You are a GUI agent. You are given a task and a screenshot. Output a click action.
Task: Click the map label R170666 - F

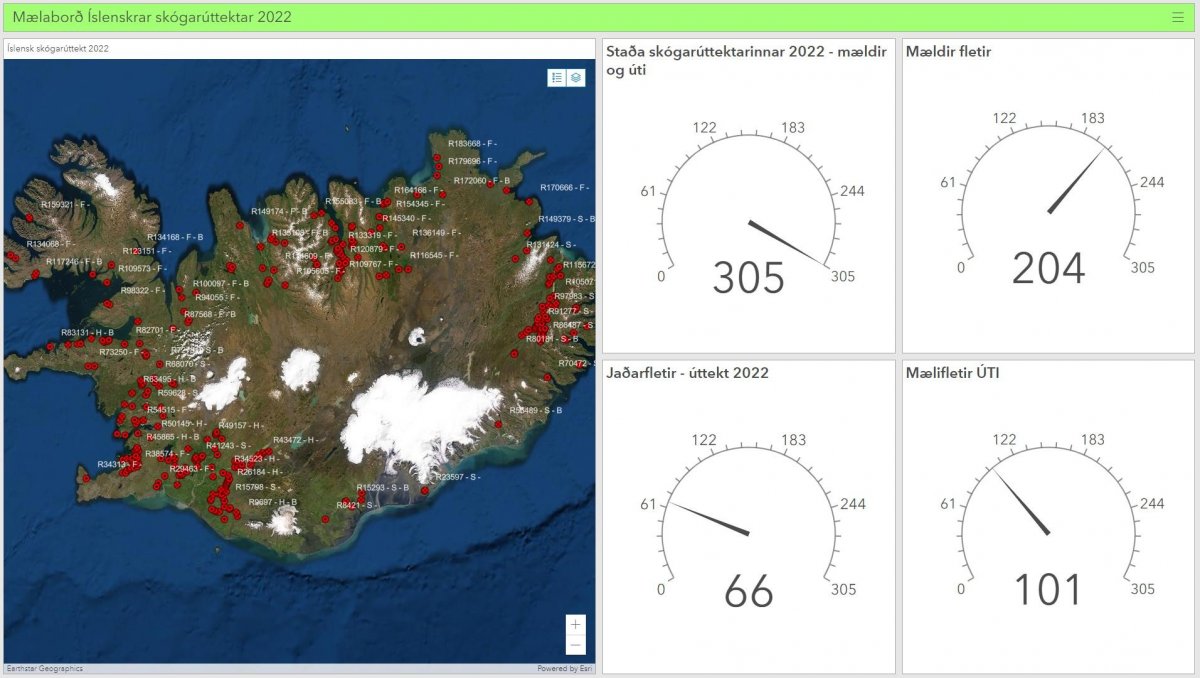(x=564, y=188)
